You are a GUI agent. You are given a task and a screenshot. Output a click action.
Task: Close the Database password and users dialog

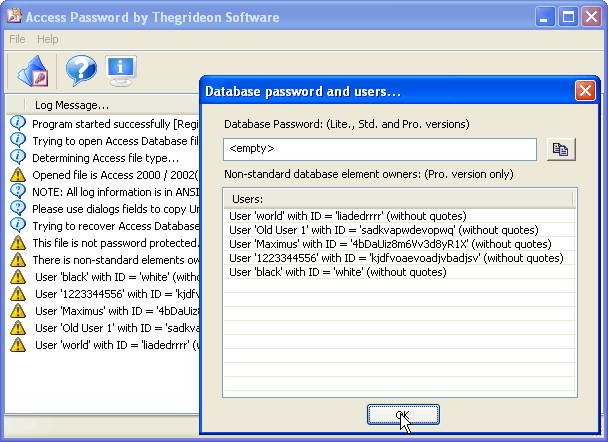[585, 91]
